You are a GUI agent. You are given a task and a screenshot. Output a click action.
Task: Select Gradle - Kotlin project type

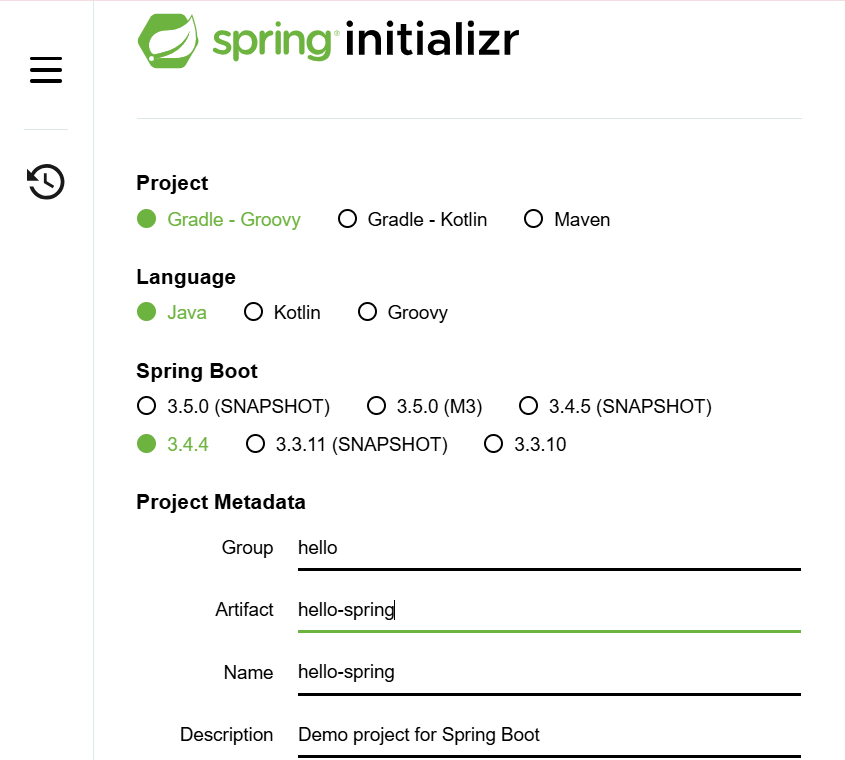click(412, 219)
